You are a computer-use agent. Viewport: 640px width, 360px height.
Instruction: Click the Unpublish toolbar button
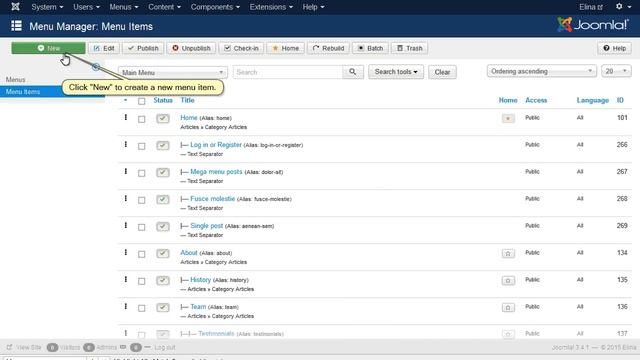(191, 48)
